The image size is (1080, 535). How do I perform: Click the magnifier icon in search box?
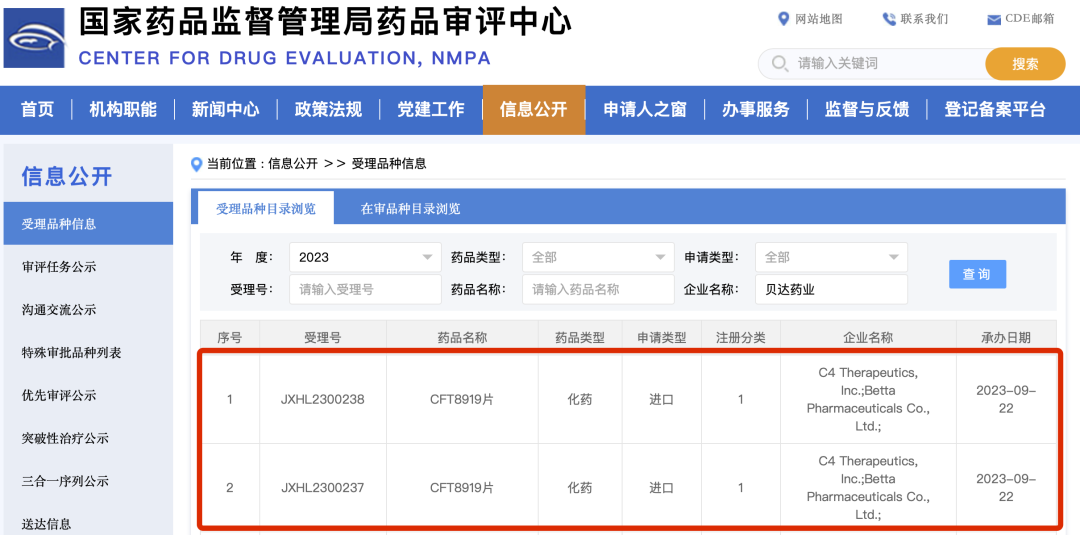click(780, 64)
